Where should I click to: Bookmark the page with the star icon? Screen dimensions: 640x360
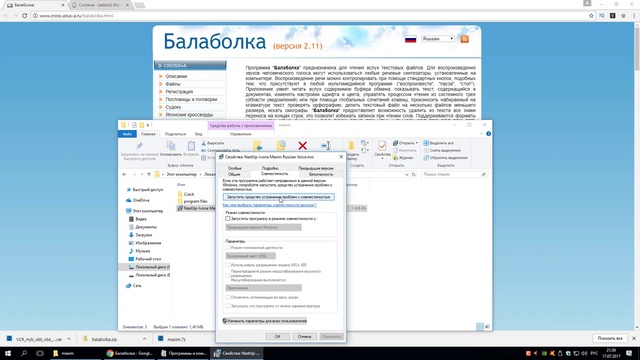coord(591,16)
